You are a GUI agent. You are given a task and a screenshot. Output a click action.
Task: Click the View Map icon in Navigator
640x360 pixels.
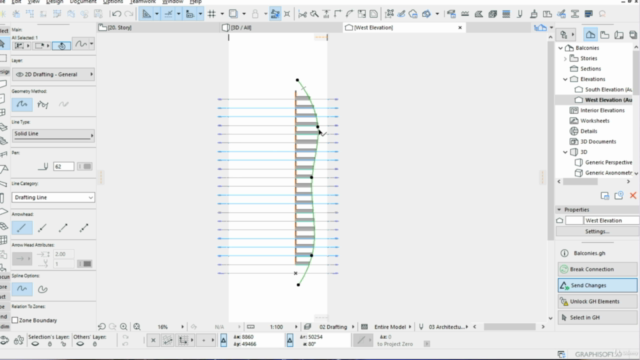[604, 35]
